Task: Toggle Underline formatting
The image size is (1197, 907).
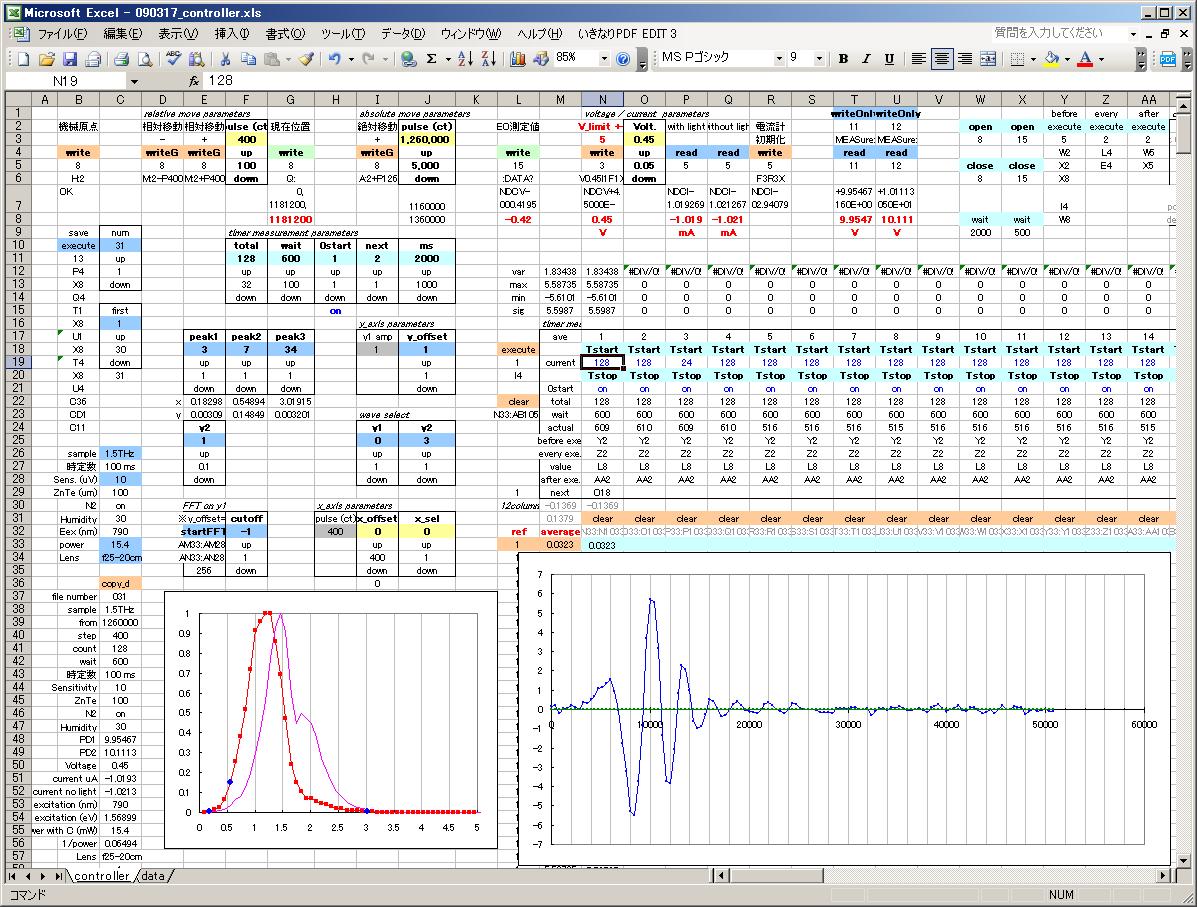Action: [887, 59]
